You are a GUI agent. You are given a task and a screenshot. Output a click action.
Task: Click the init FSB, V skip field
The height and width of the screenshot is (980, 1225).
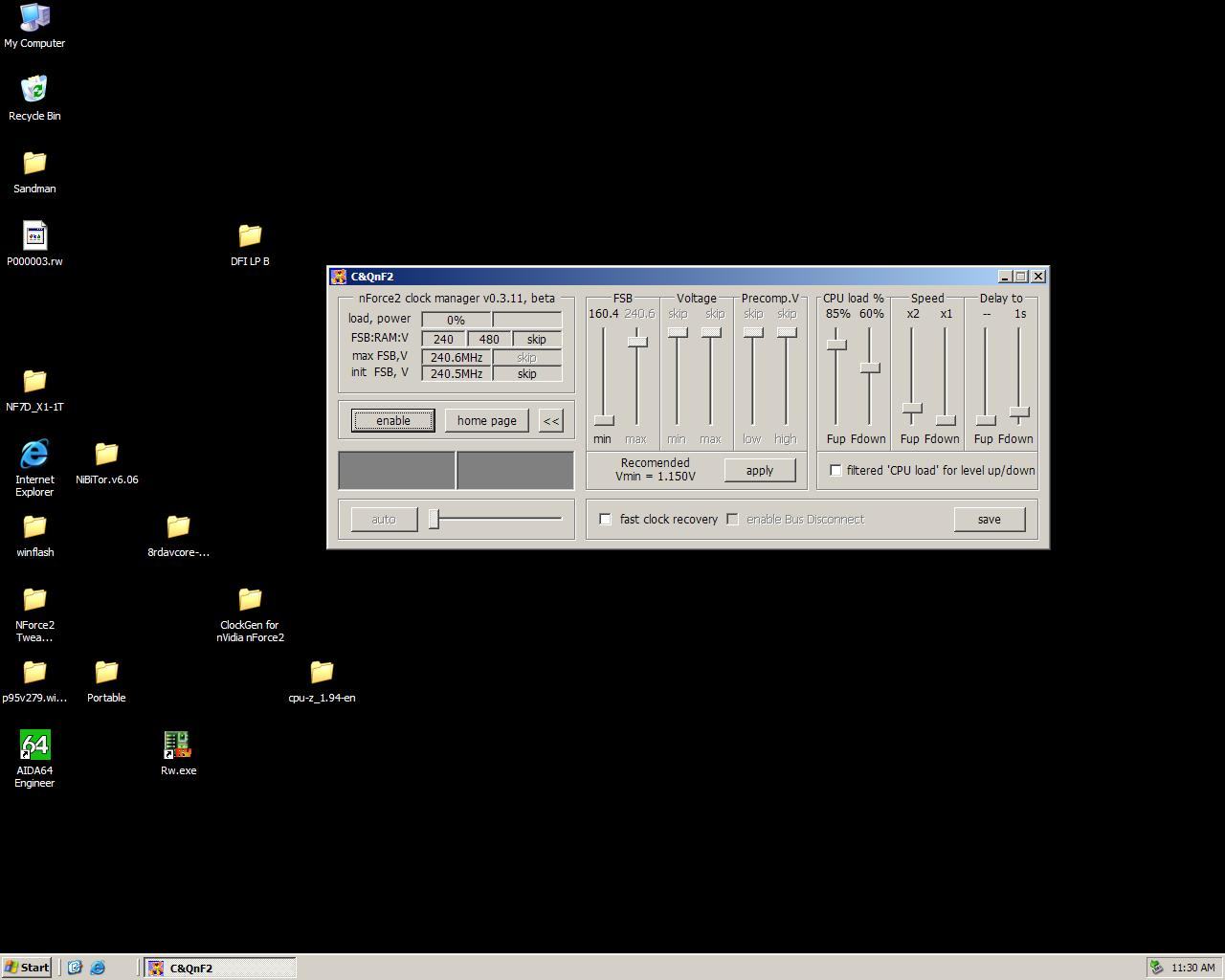click(527, 373)
